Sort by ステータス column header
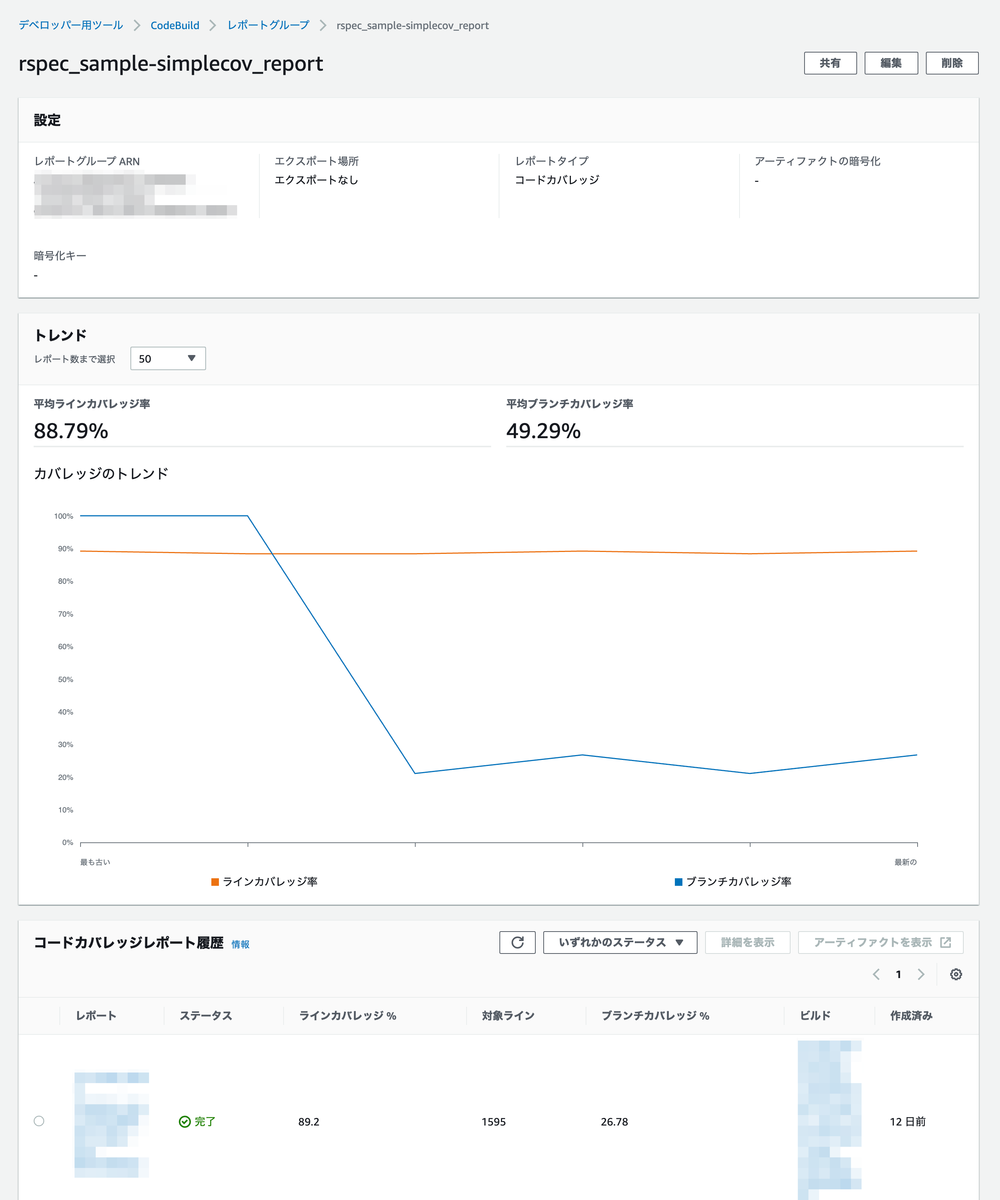1000x1200 pixels. [x=206, y=1015]
